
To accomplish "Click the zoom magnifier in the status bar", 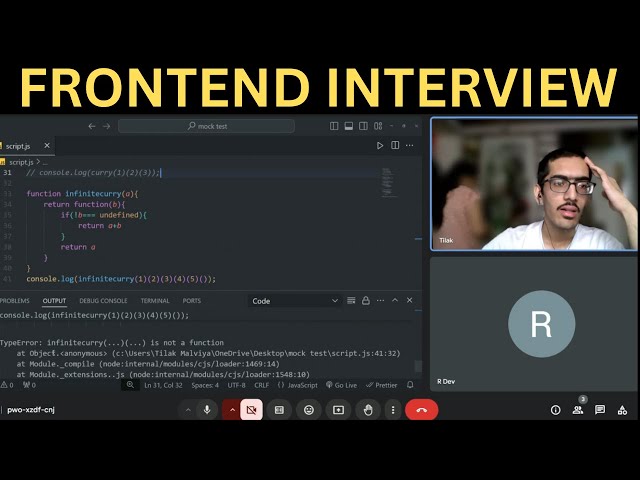I will (130, 385).
